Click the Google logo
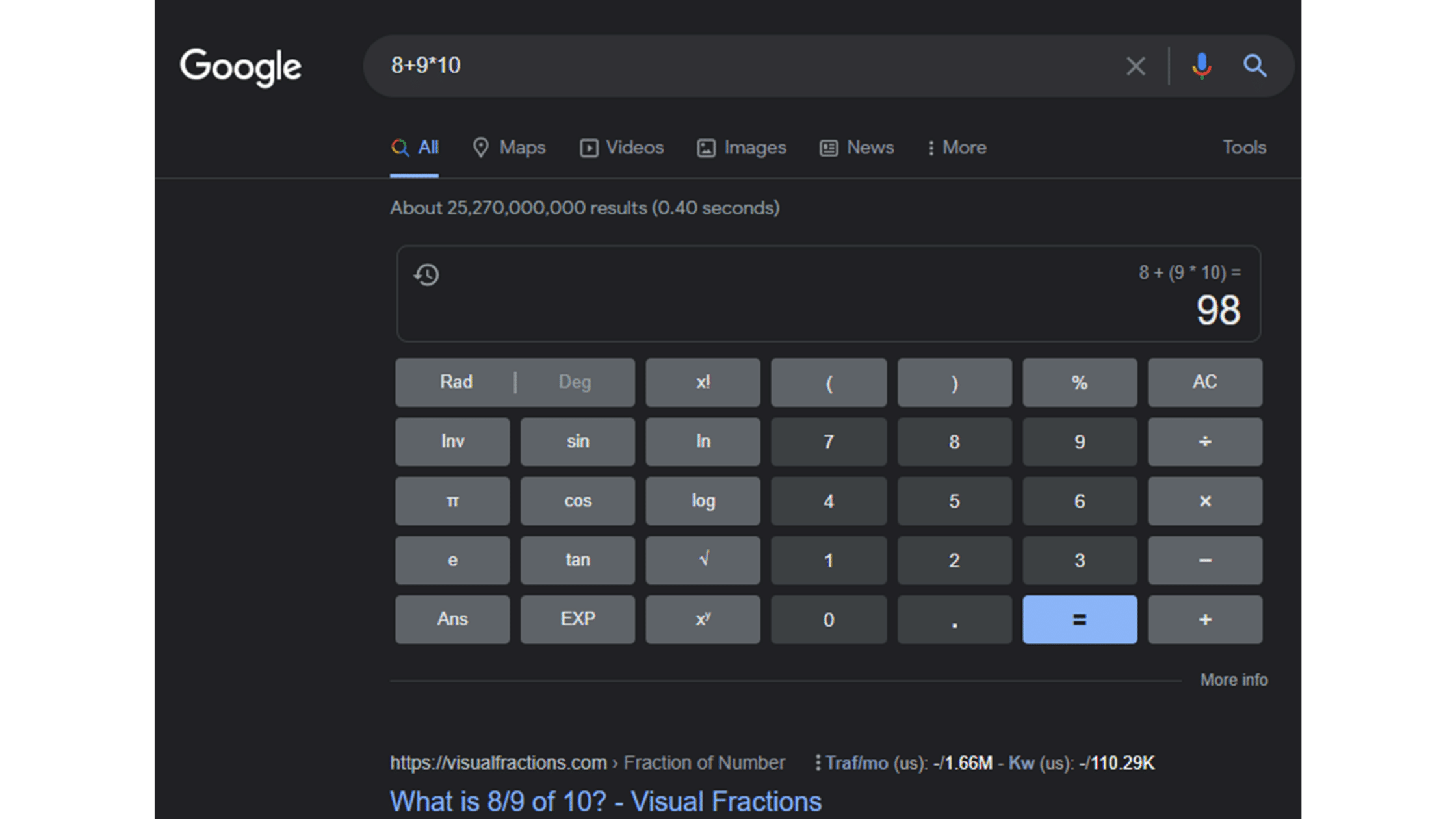1456x819 pixels. pyautogui.click(x=240, y=67)
